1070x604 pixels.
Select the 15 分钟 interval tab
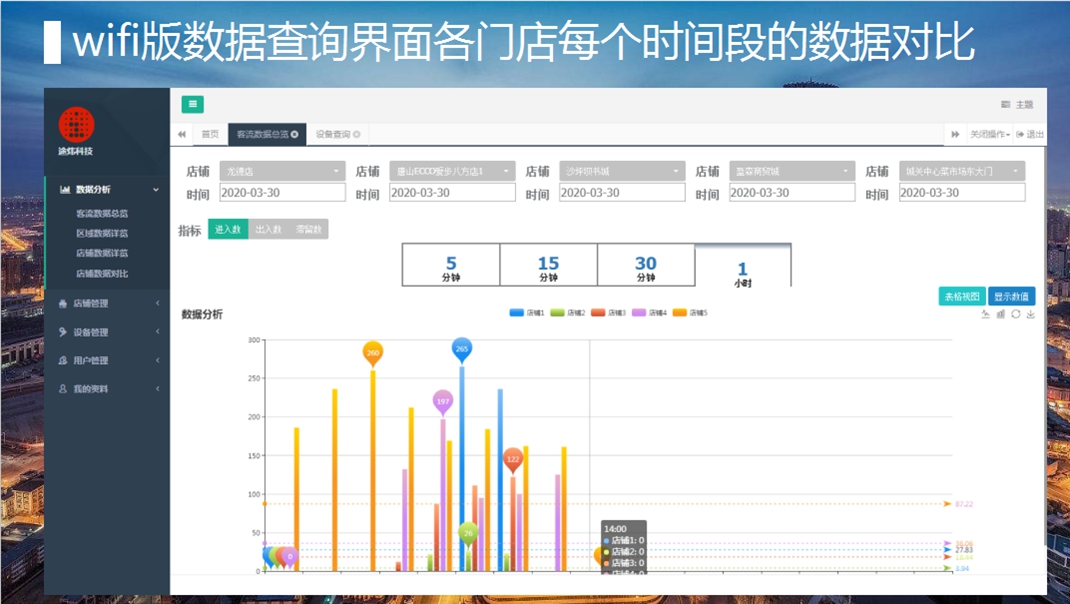pyautogui.click(x=549, y=265)
